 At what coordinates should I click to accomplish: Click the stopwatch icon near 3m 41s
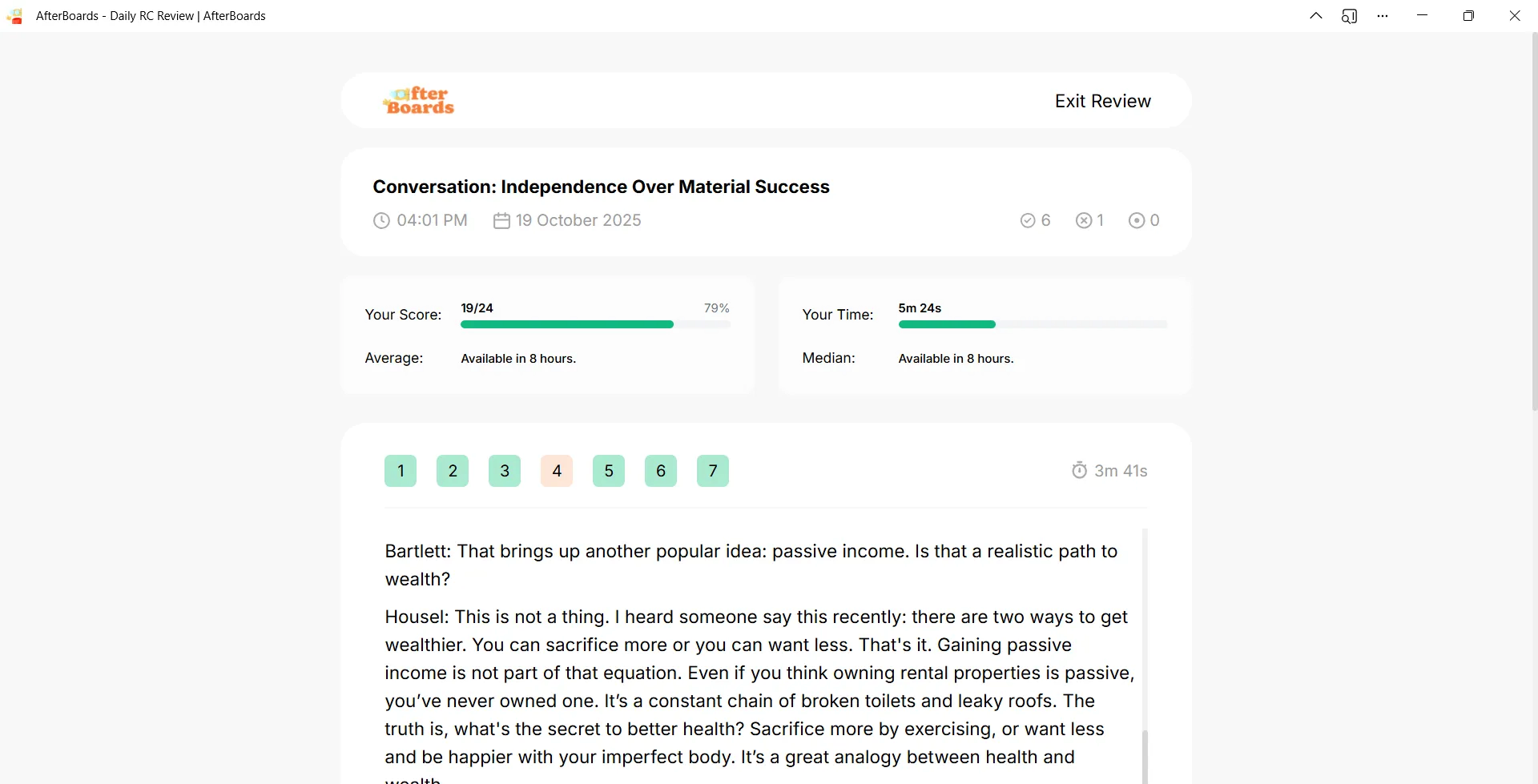point(1080,470)
